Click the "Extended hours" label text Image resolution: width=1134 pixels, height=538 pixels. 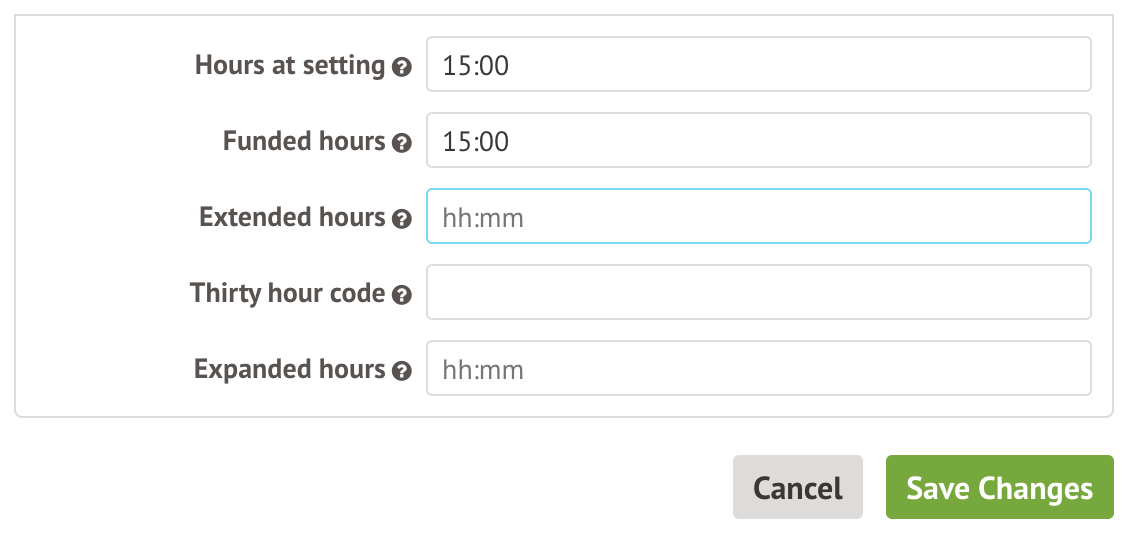click(x=292, y=217)
